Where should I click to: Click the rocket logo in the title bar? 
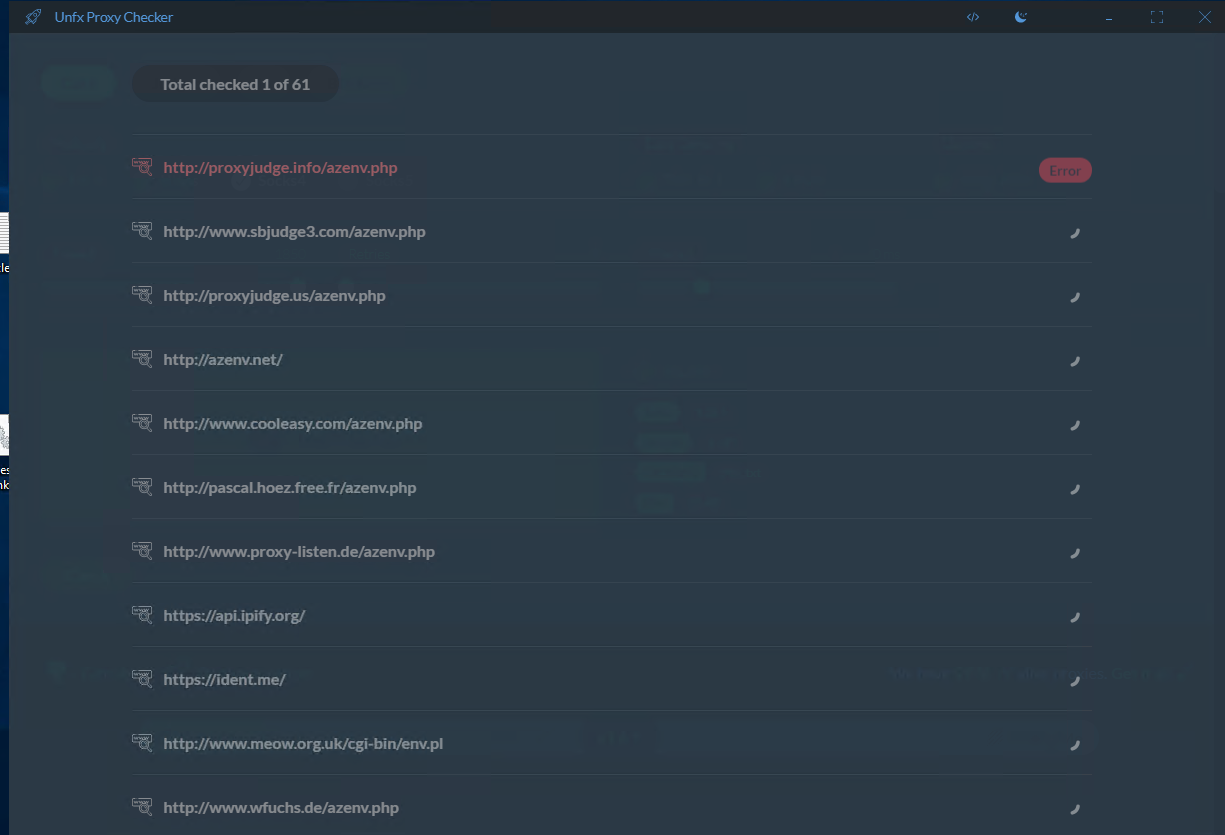(33, 17)
